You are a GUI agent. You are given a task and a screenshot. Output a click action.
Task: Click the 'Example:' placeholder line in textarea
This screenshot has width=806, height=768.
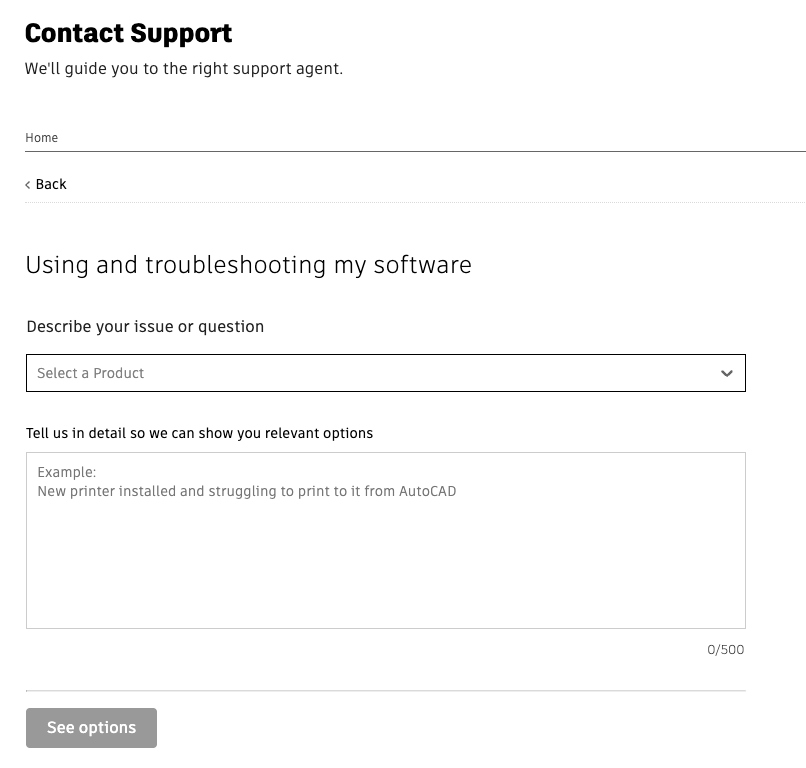pos(67,472)
